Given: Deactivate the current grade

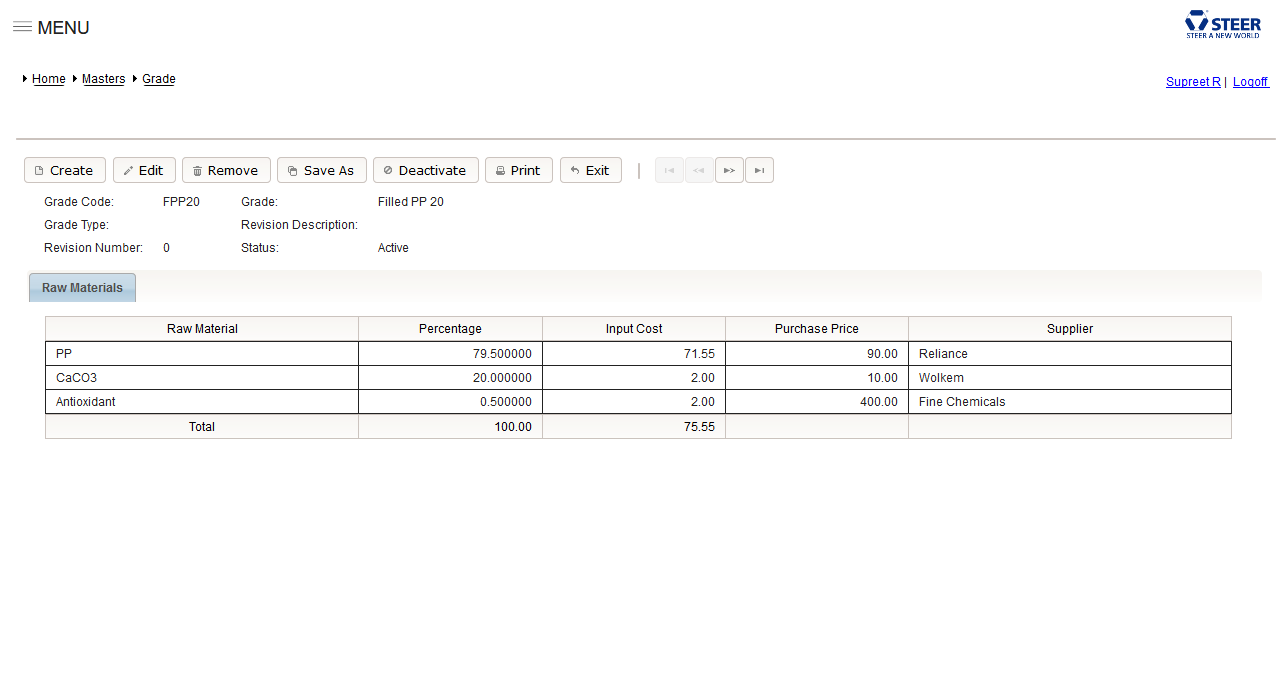Looking at the screenshot, I should pyautogui.click(x=425, y=171).
